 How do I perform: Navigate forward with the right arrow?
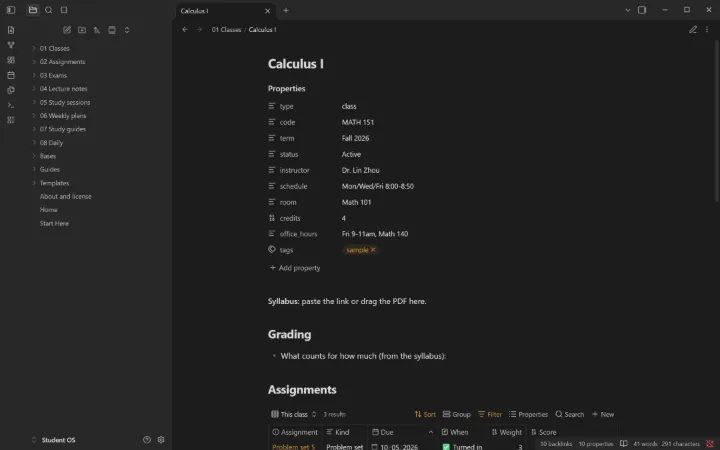(x=199, y=29)
